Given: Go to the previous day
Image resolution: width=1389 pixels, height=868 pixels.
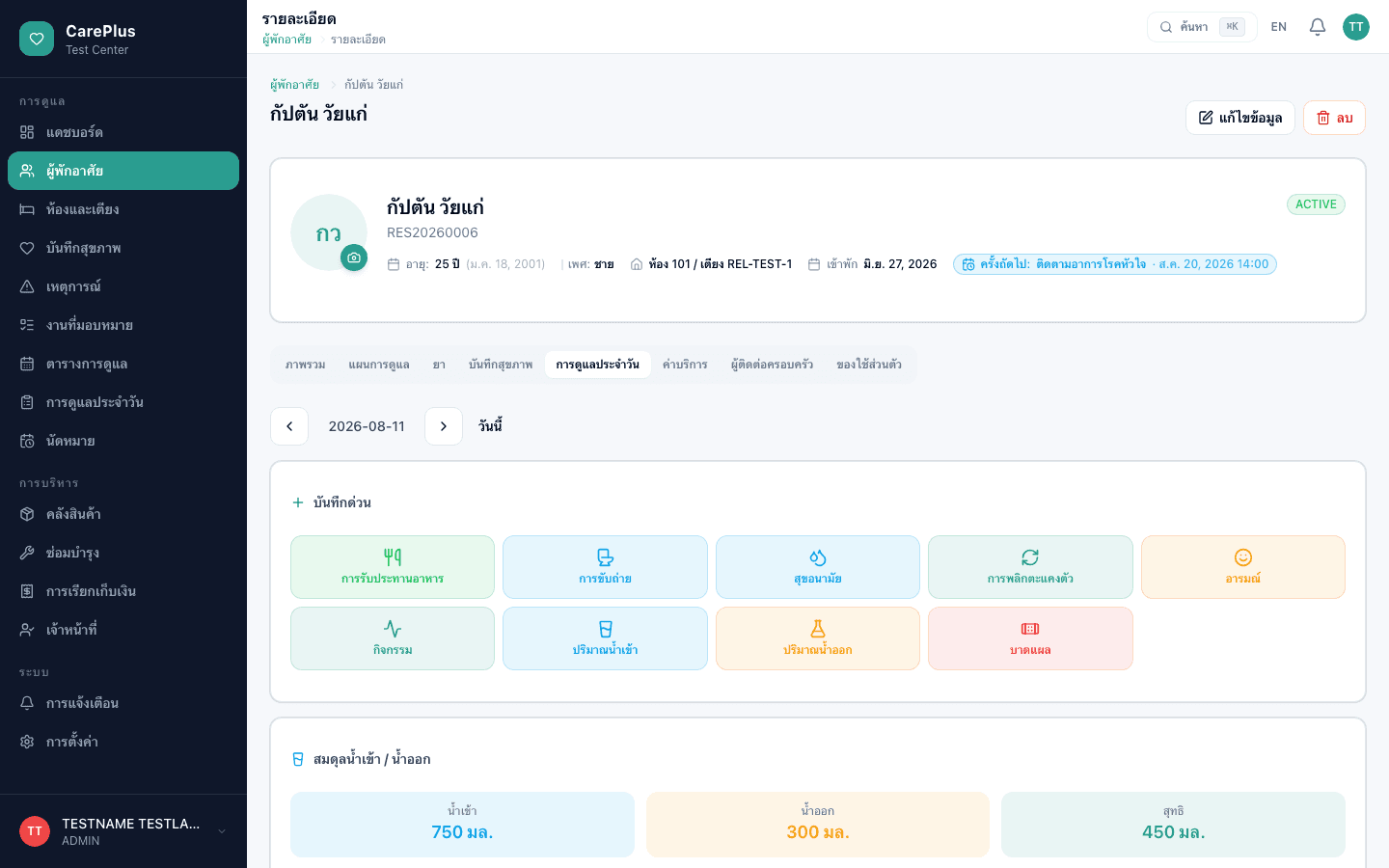Looking at the screenshot, I should point(289,426).
